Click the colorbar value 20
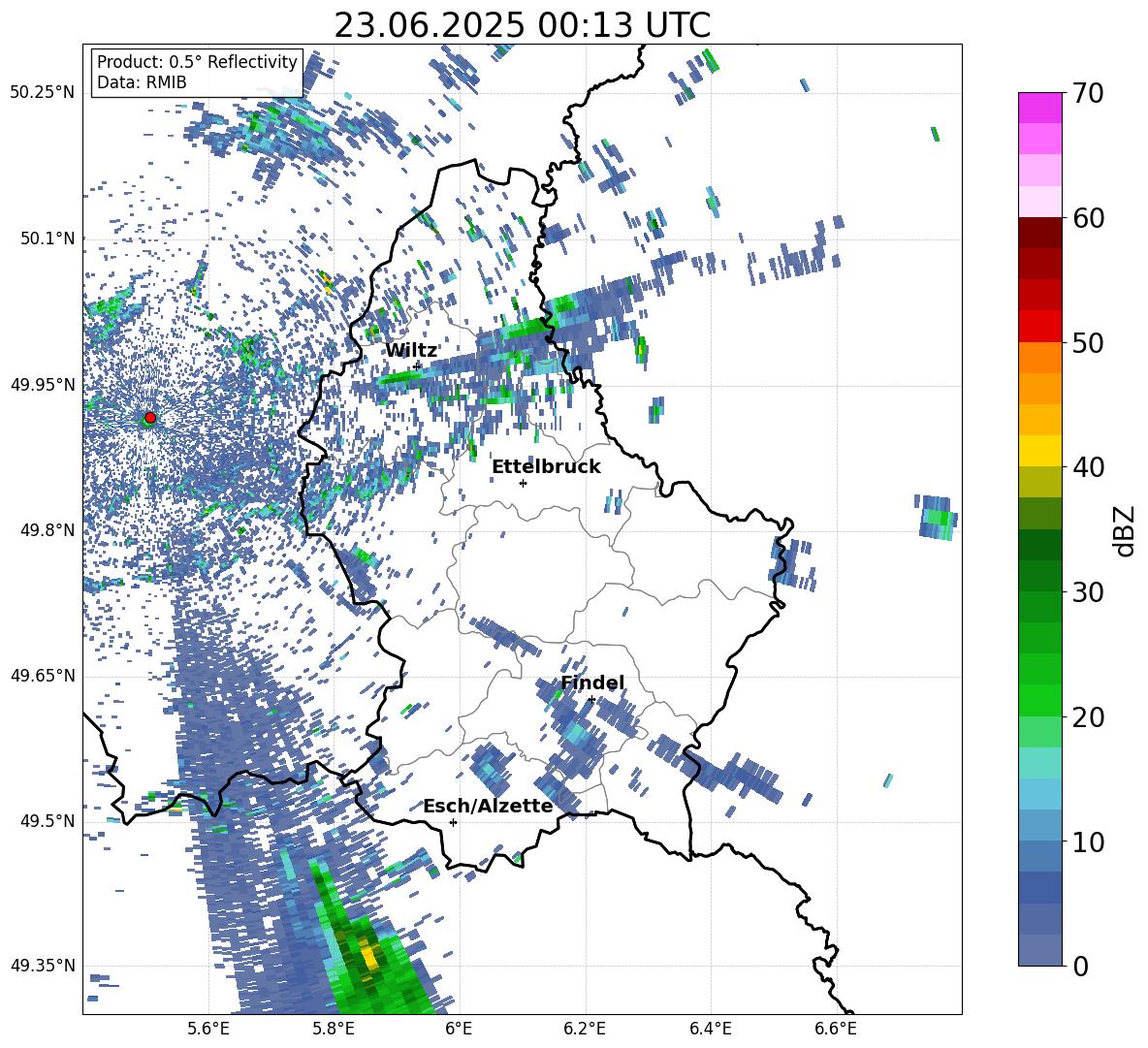 (1088, 717)
